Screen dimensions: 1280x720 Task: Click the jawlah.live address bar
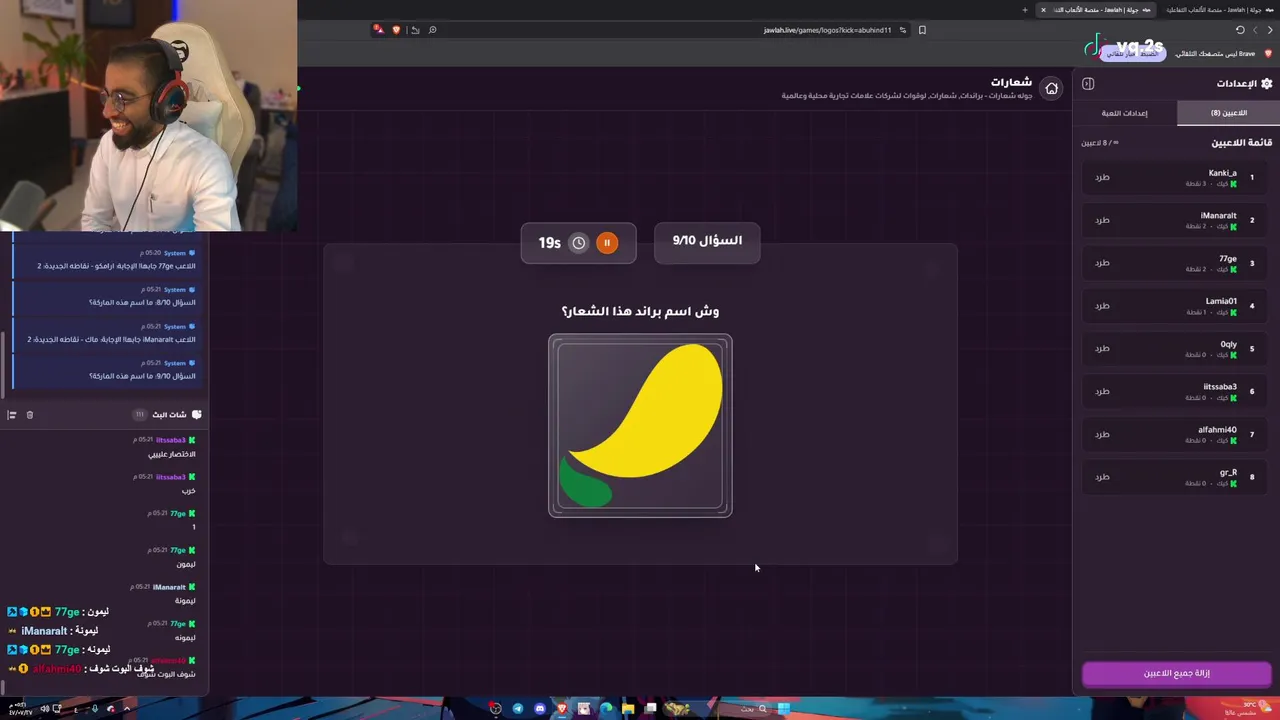coord(827,30)
